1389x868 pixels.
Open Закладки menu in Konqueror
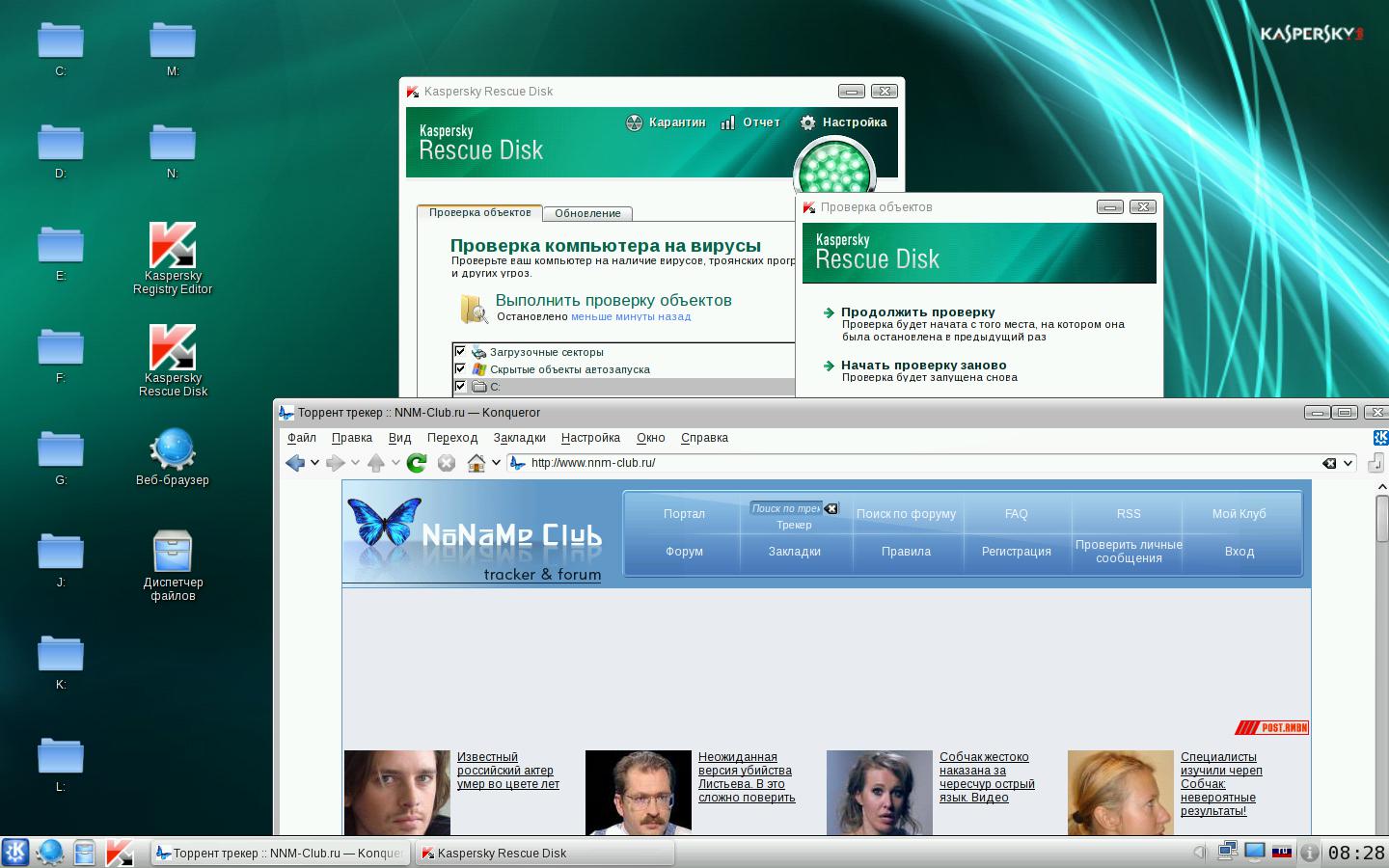(519, 438)
